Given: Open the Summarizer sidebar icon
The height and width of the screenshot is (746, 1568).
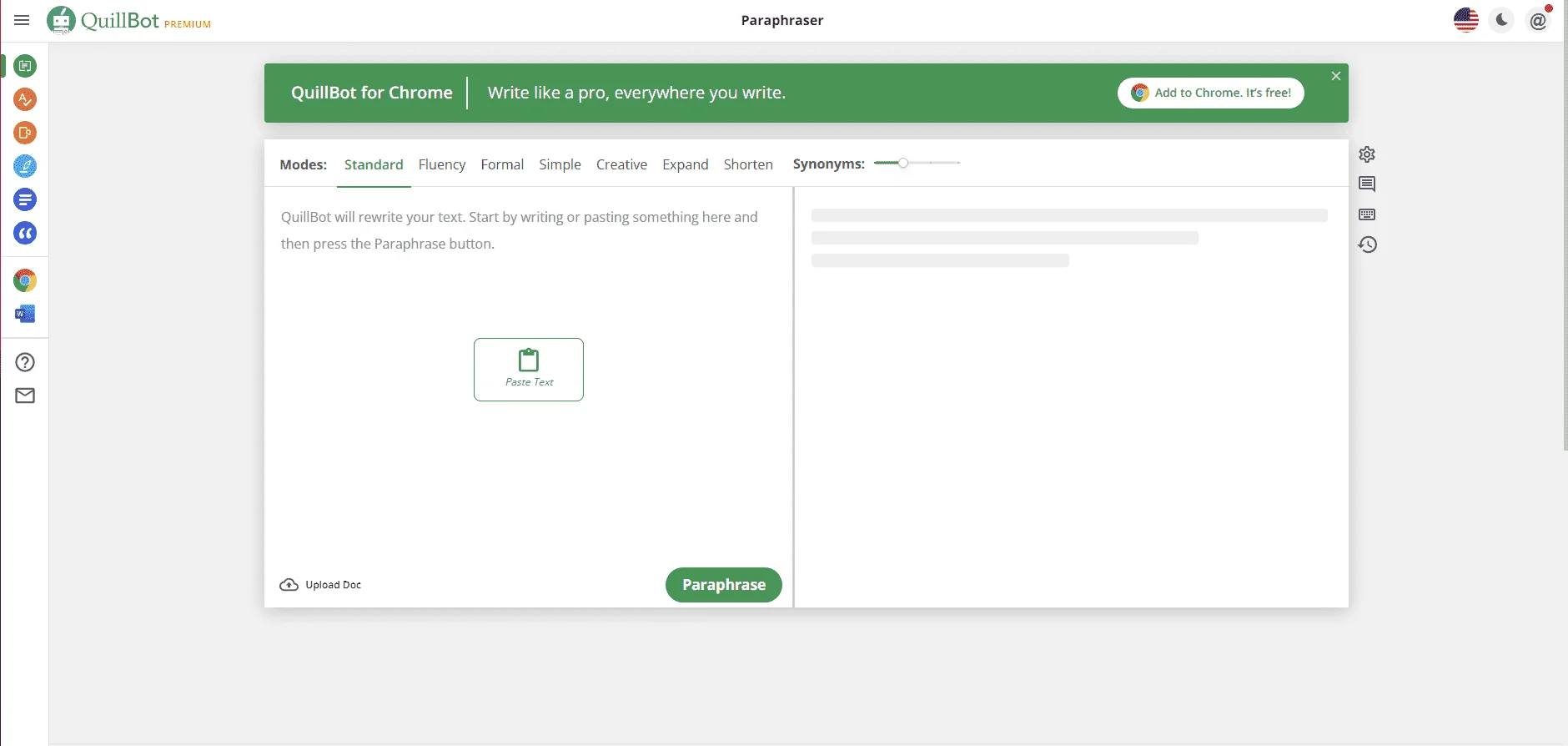Looking at the screenshot, I should point(25,199).
